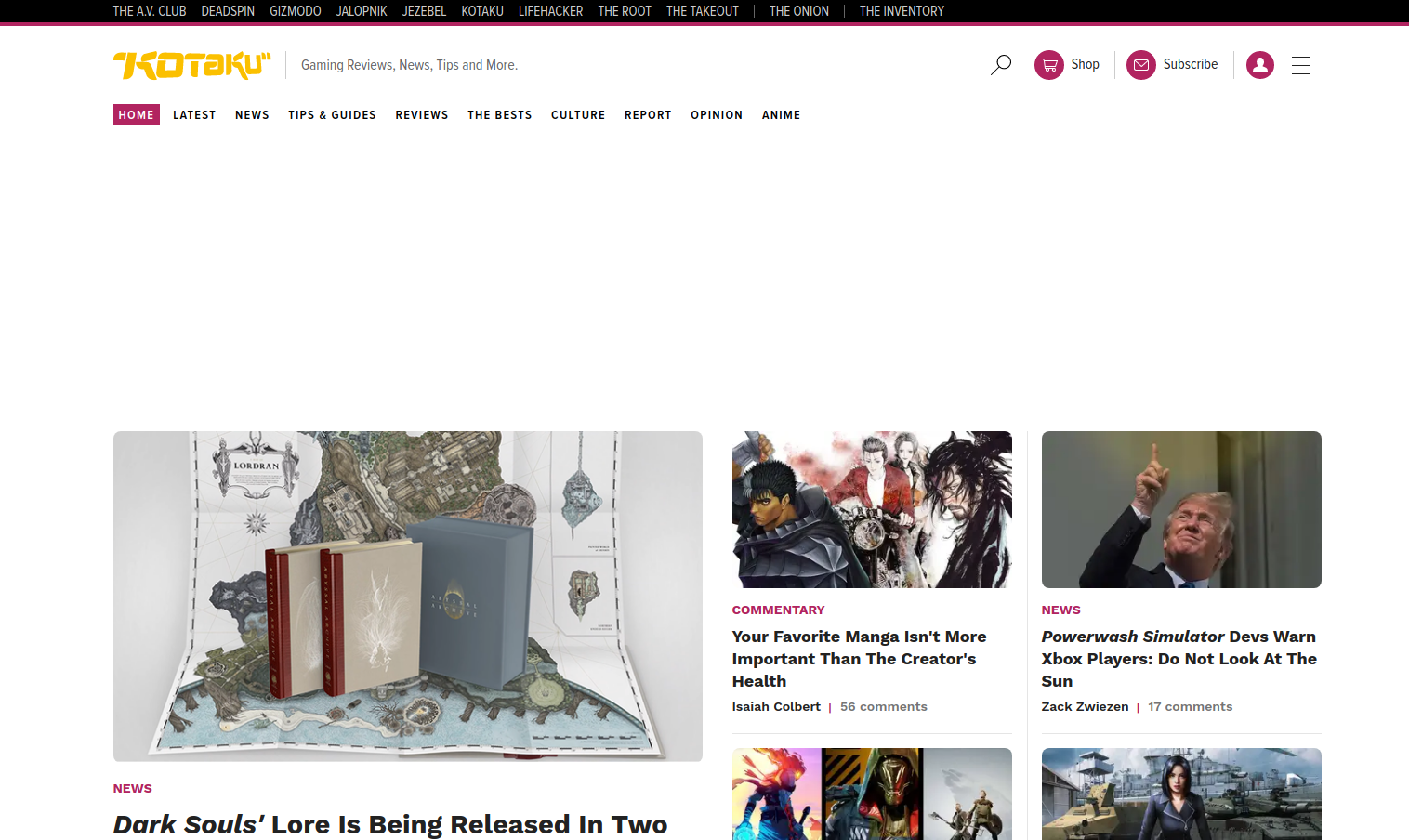Image resolution: width=1409 pixels, height=840 pixels.
Task: Open 'Your Favorite Manga' headline
Action: (x=860, y=659)
